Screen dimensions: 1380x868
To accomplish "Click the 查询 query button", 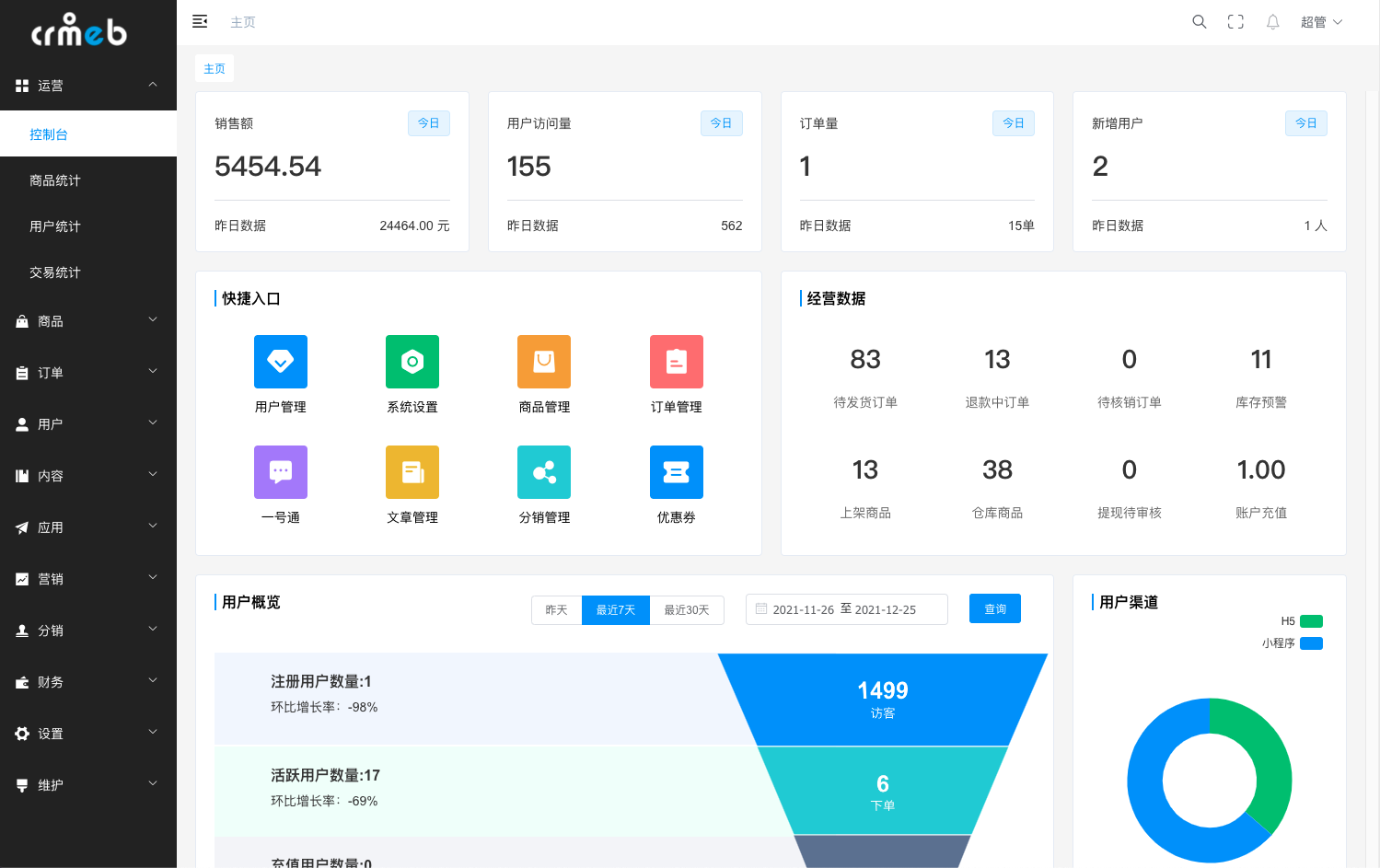I will (994, 608).
